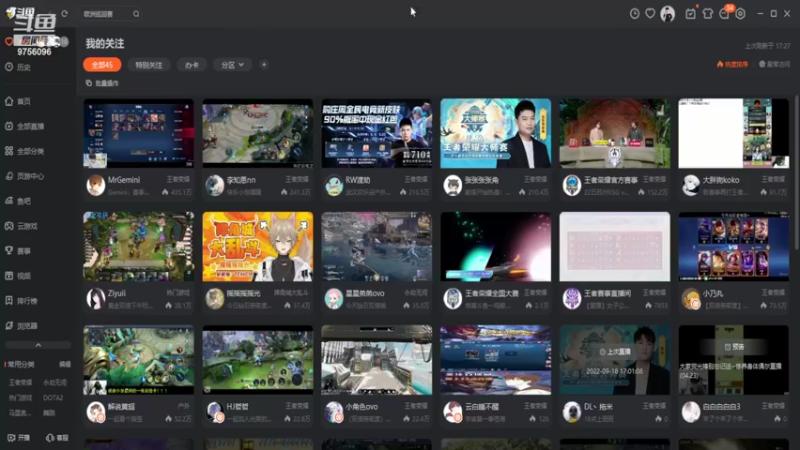Open HJ皙皙 stream thumbnail
The width and height of the screenshot is (800, 450).
pos(258,360)
